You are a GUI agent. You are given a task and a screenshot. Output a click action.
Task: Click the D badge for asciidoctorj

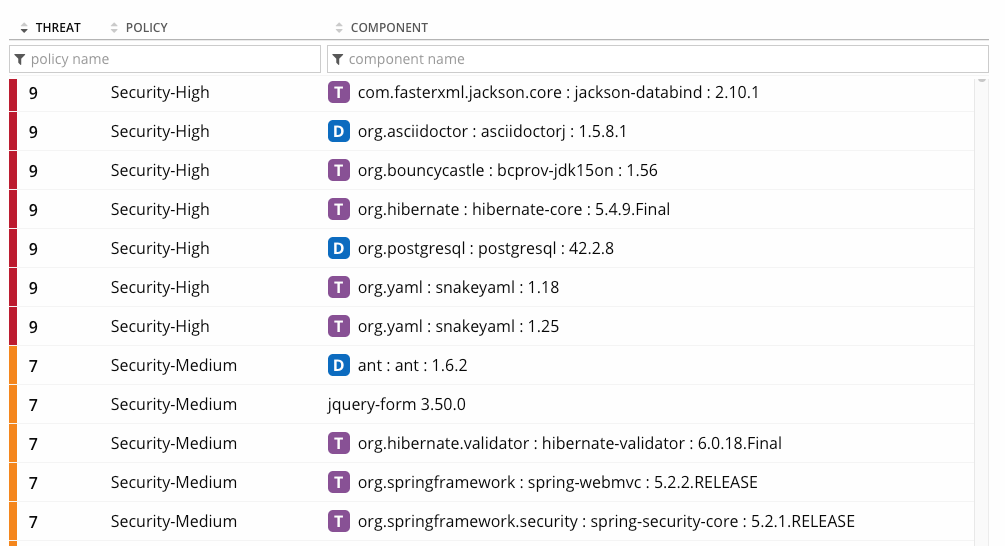[338, 131]
